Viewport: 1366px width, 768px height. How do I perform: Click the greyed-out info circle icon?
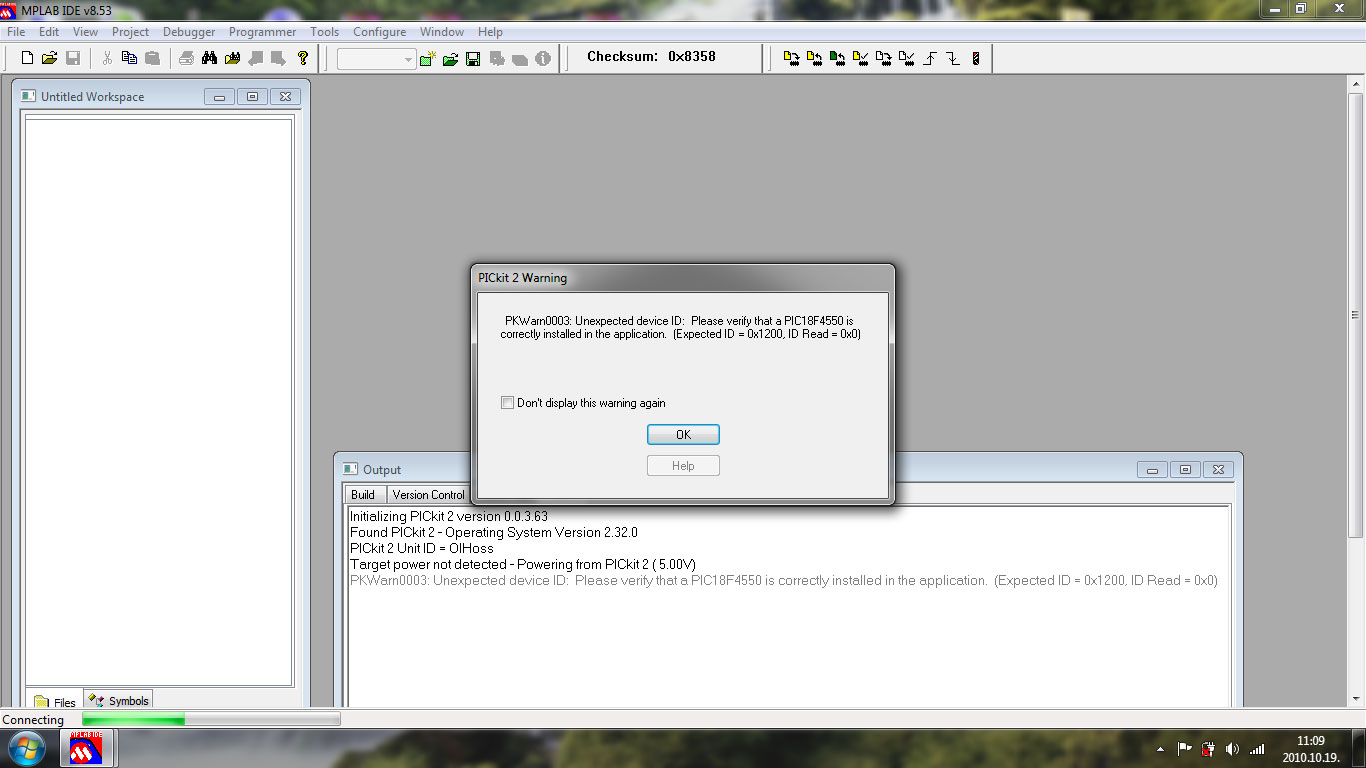pyautogui.click(x=543, y=59)
